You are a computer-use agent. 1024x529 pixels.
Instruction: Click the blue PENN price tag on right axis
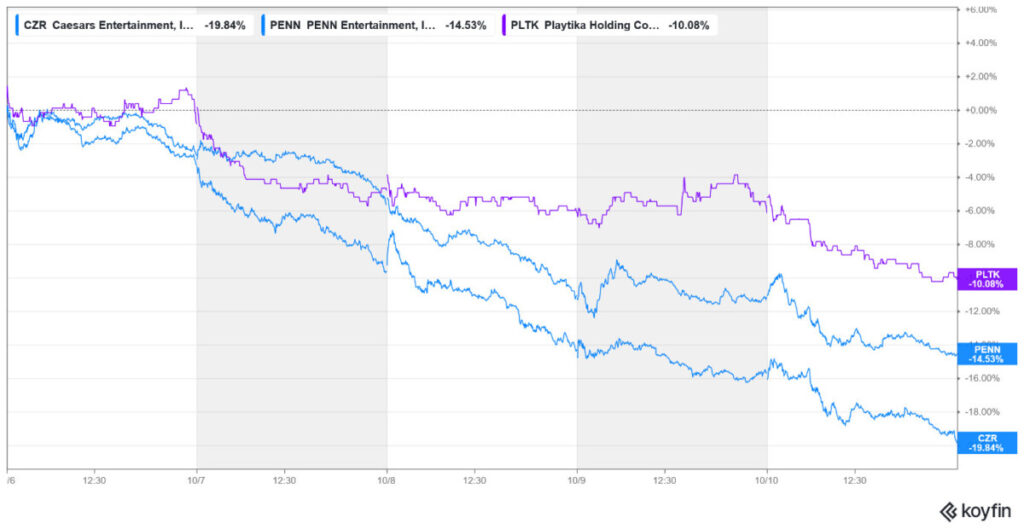click(987, 353)
